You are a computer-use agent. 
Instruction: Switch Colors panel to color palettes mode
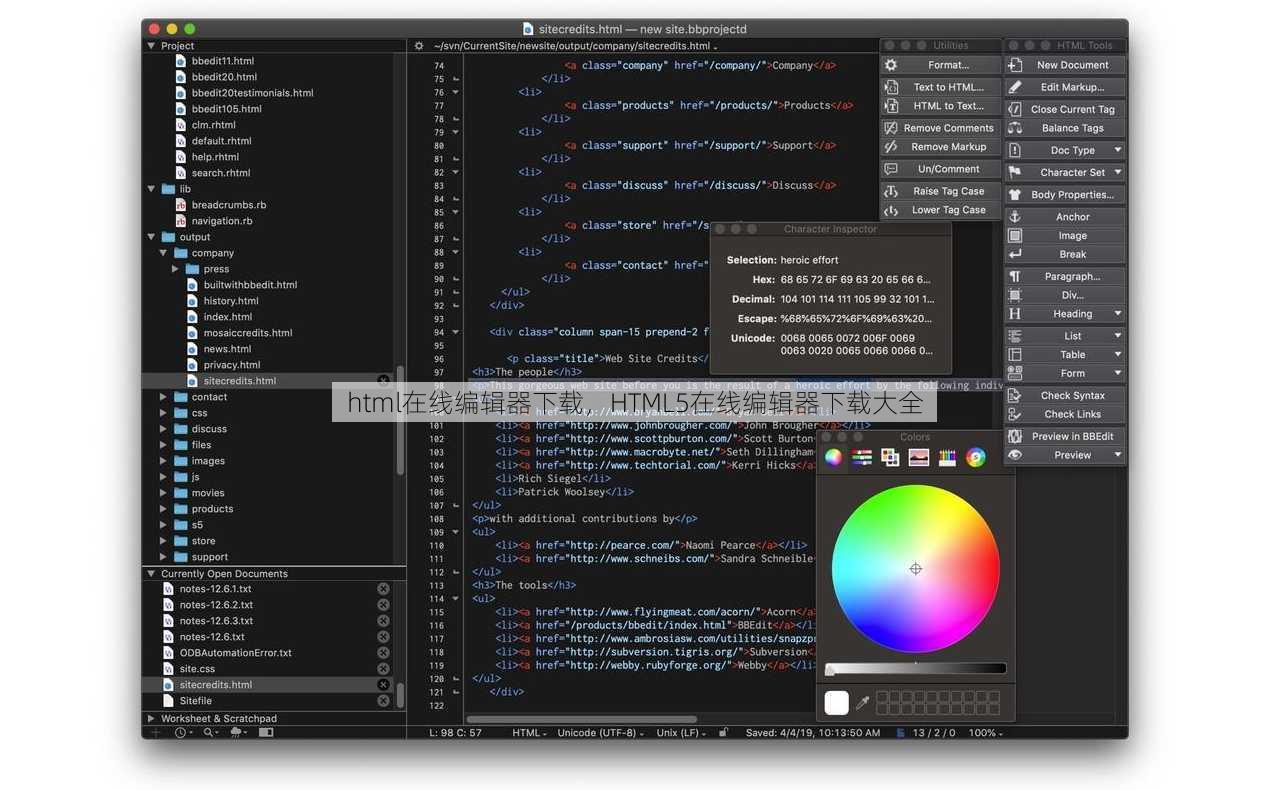pyautogui.click(x=890, y=458)
